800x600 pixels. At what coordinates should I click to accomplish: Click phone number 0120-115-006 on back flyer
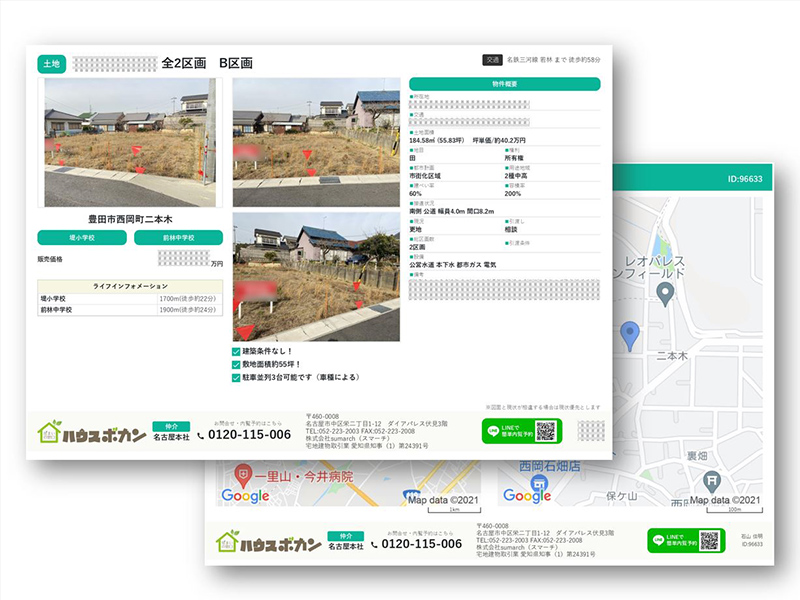pyautogui.click(x=422, y=544)
